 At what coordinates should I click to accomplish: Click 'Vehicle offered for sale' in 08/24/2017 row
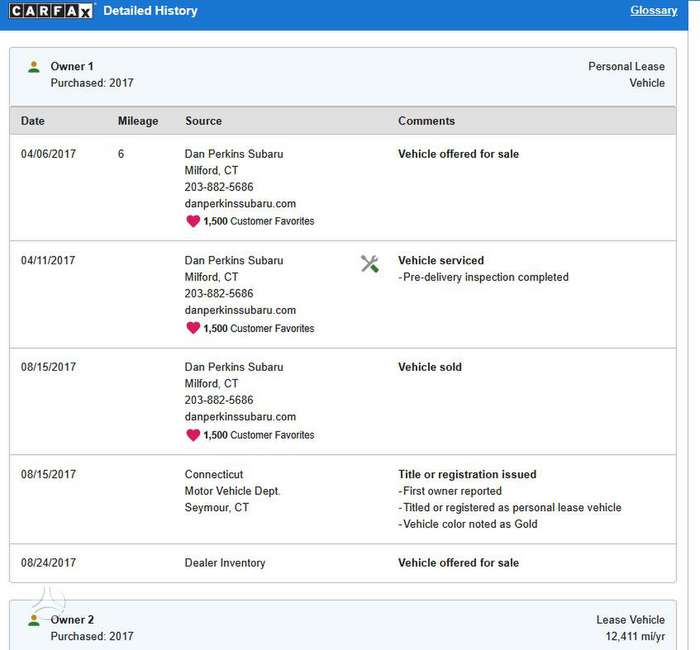point(458,563)
